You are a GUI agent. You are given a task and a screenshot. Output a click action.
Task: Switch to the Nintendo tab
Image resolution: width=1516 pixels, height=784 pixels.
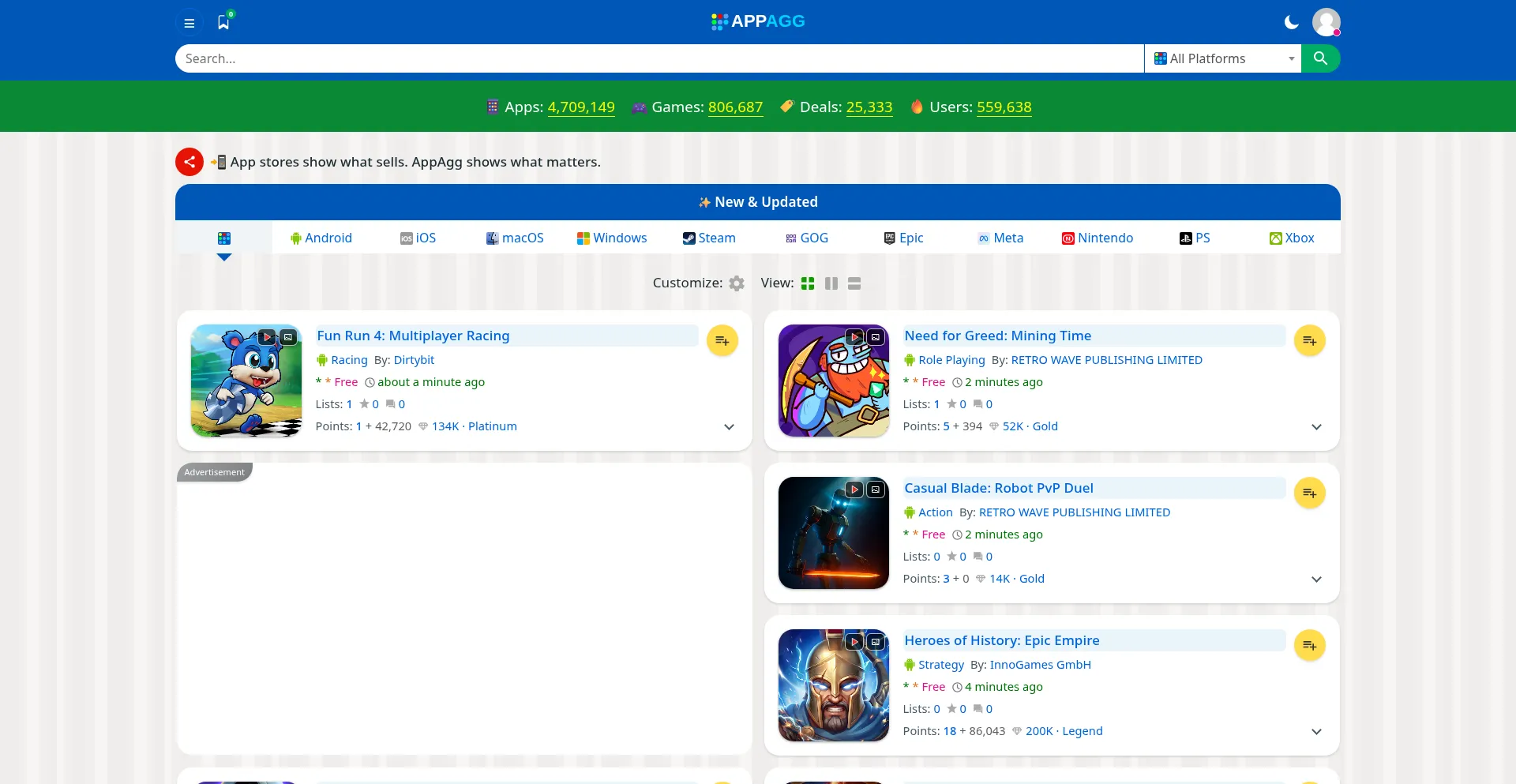click(x=1098, y=238)
